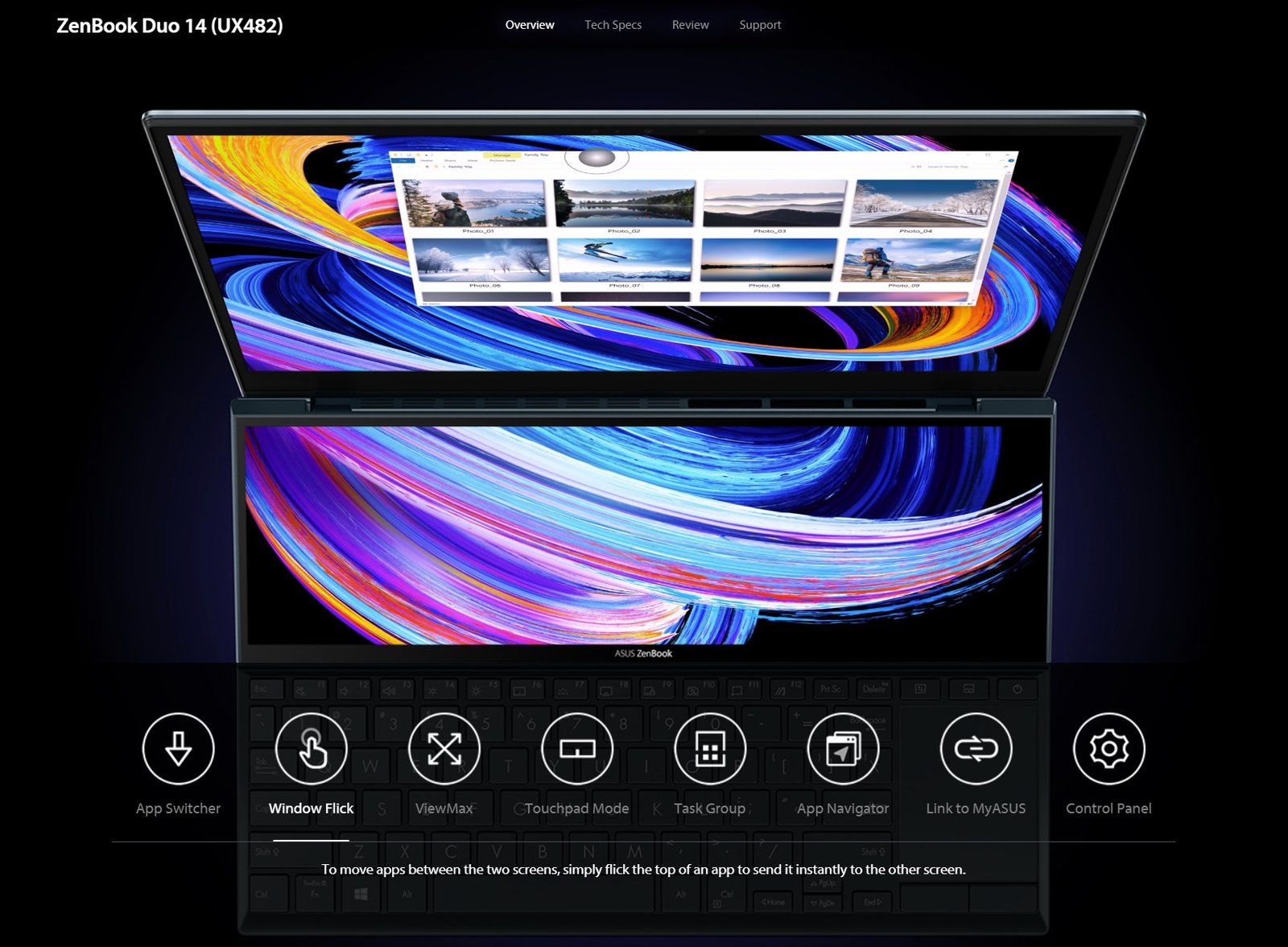Click the Control Panel label
This screenshot has width=1288, height=947.
(1109, 808)
